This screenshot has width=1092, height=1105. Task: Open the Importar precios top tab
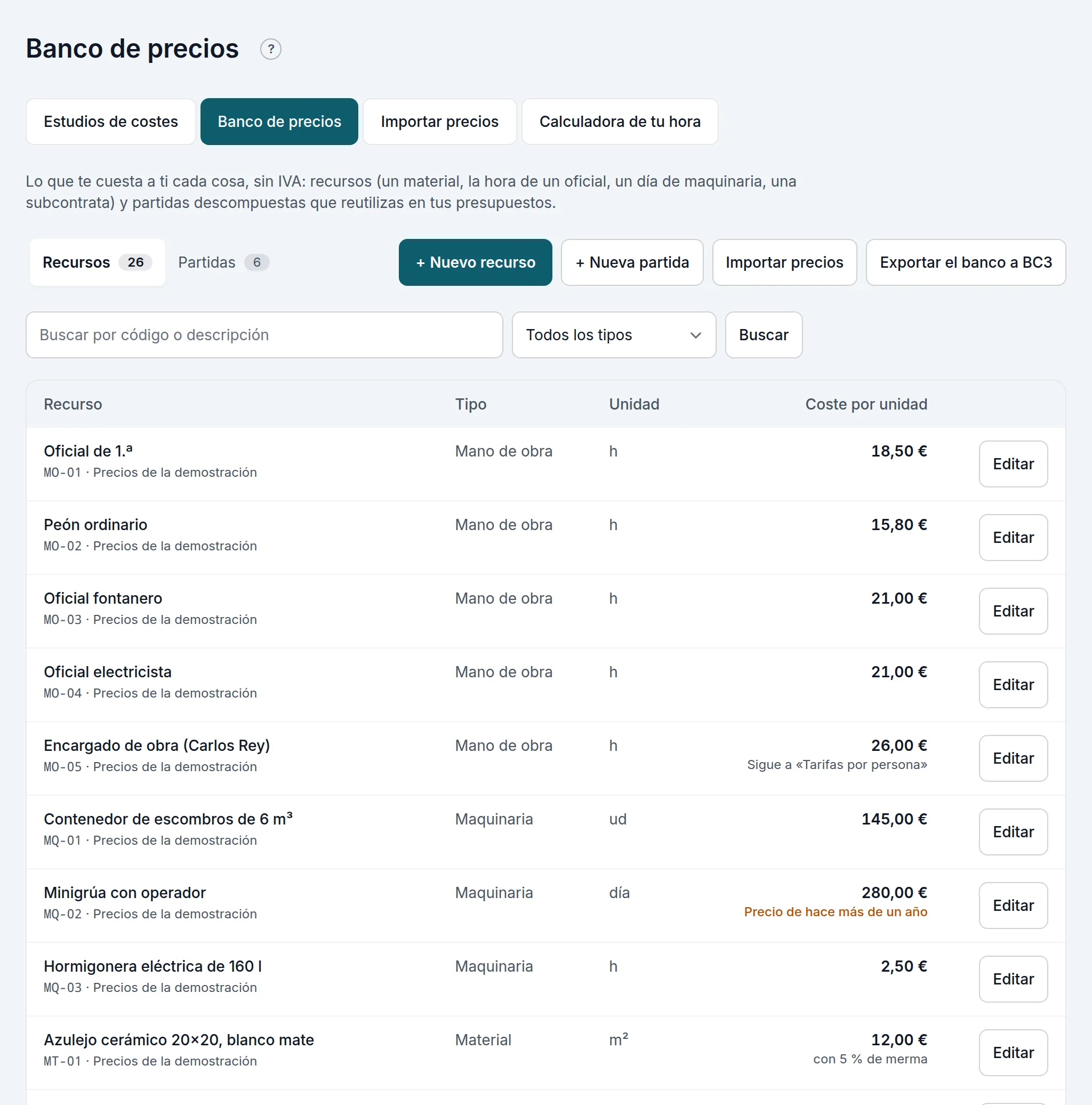(x=440, y=122)
